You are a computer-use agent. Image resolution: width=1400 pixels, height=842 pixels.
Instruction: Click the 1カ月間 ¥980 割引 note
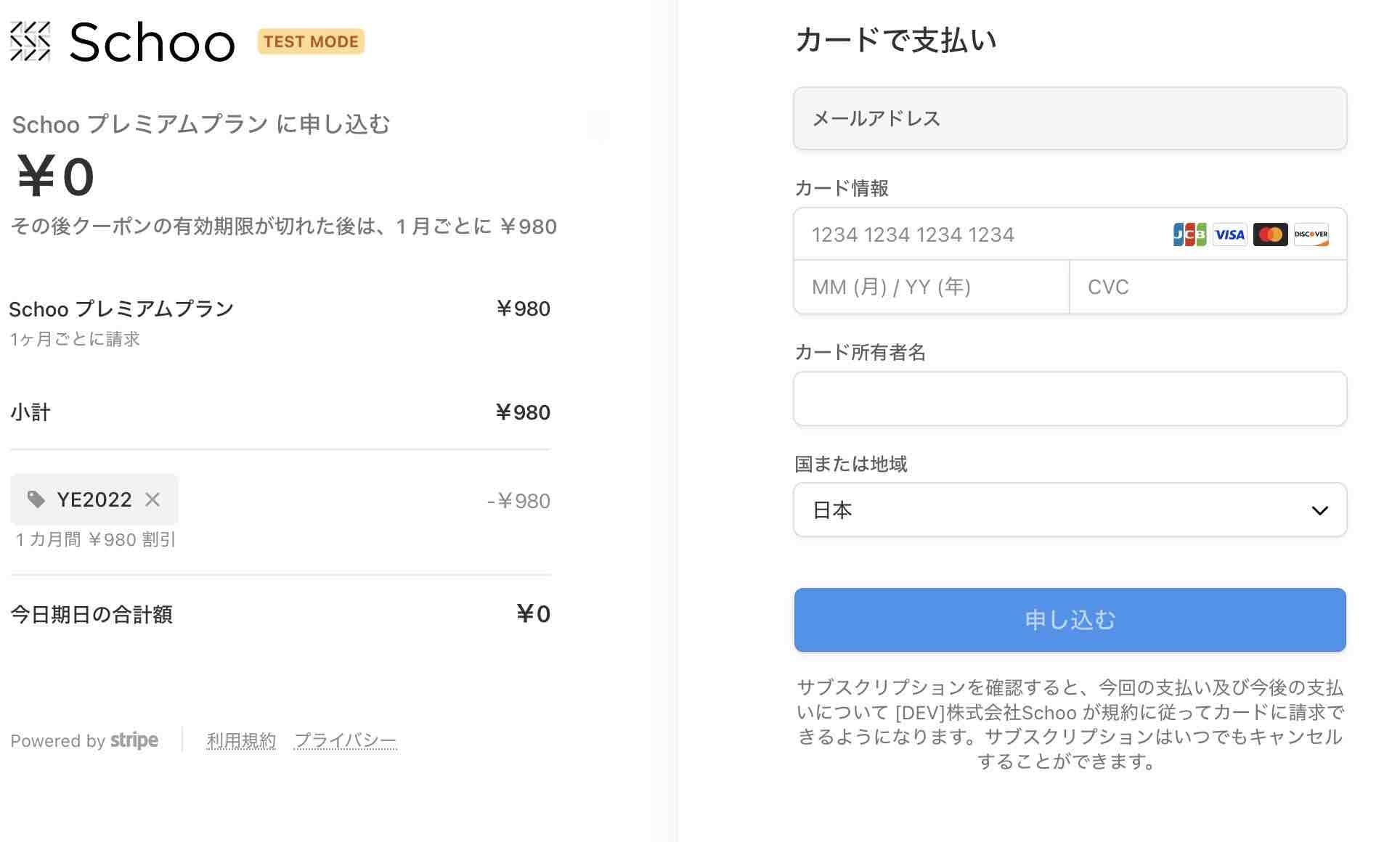96,539
